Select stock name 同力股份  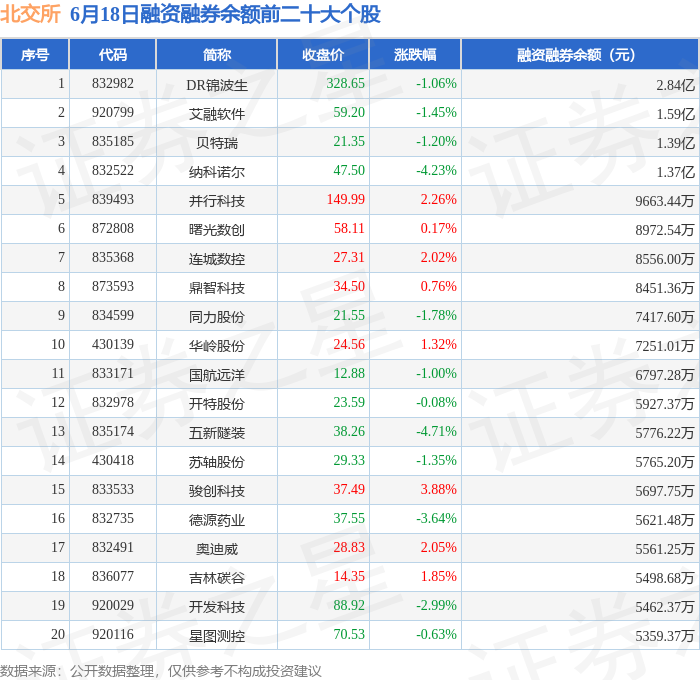pyautogui.click(x=217, y=317)
